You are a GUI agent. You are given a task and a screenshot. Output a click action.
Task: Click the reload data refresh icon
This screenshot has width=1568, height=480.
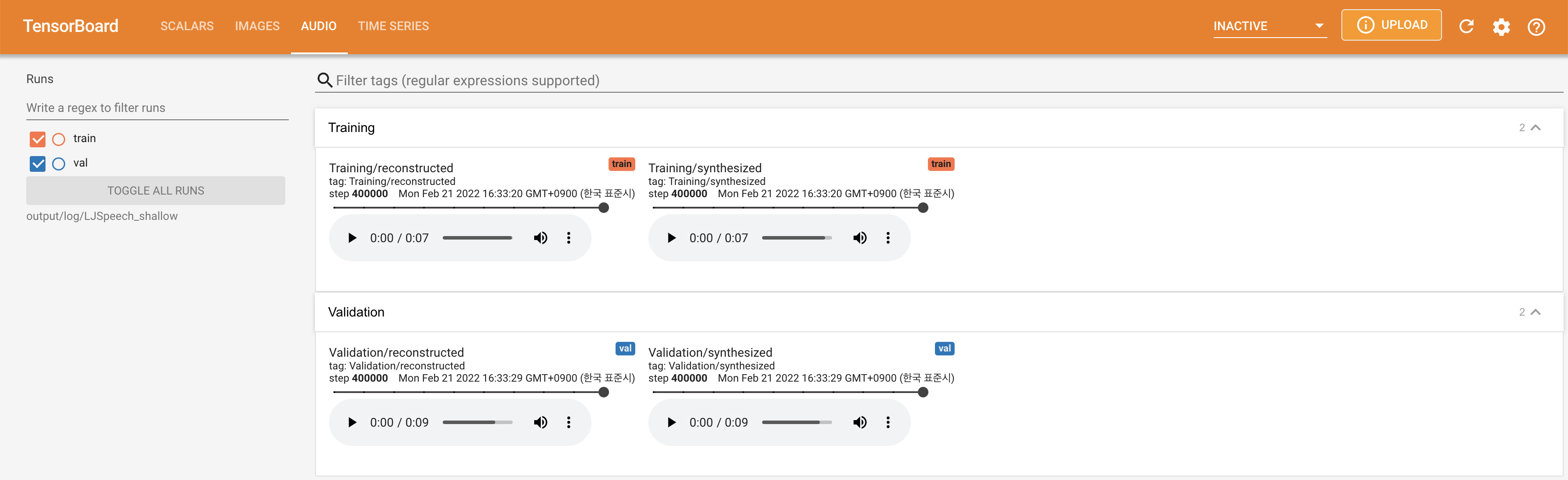pos(1466,26)
